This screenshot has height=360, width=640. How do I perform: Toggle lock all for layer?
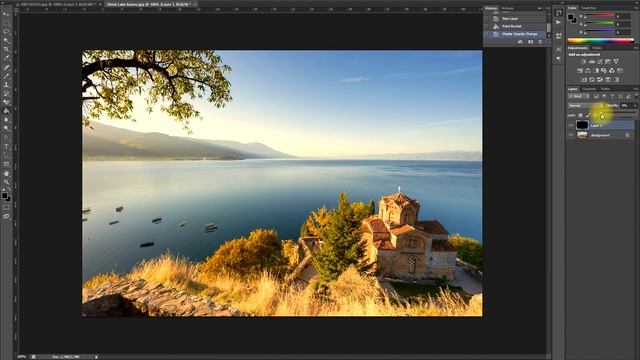pyautogui.click(x=602, y=116)
